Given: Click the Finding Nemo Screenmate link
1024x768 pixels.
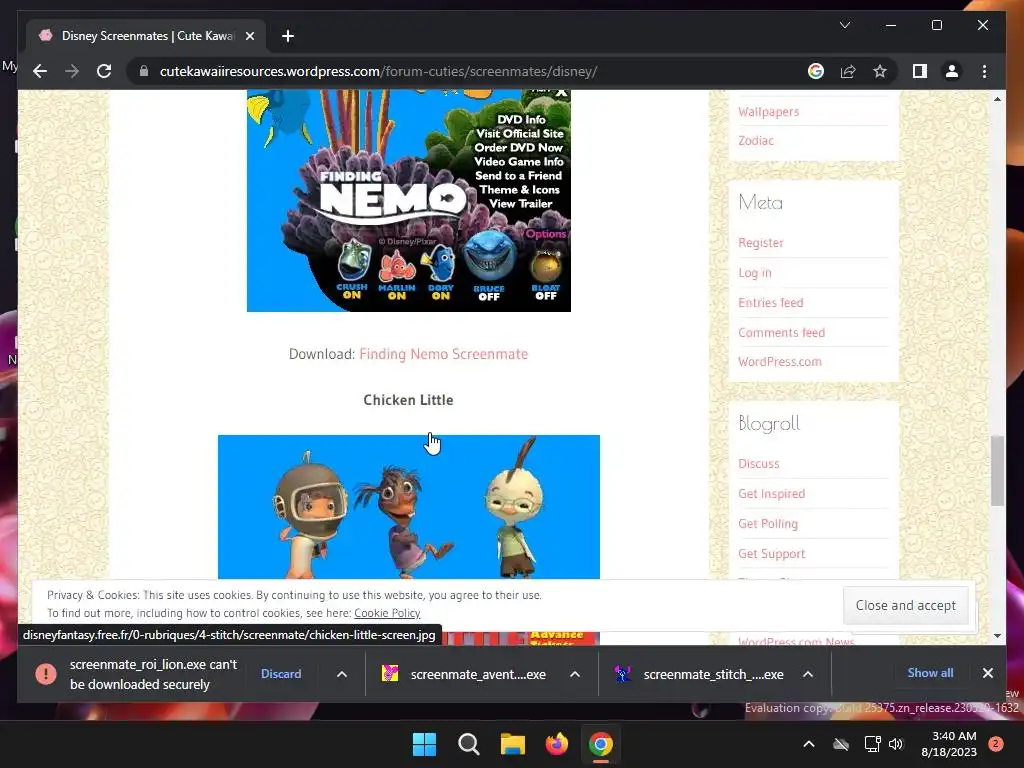Looking at the screenshot, I should coord(443,354).
